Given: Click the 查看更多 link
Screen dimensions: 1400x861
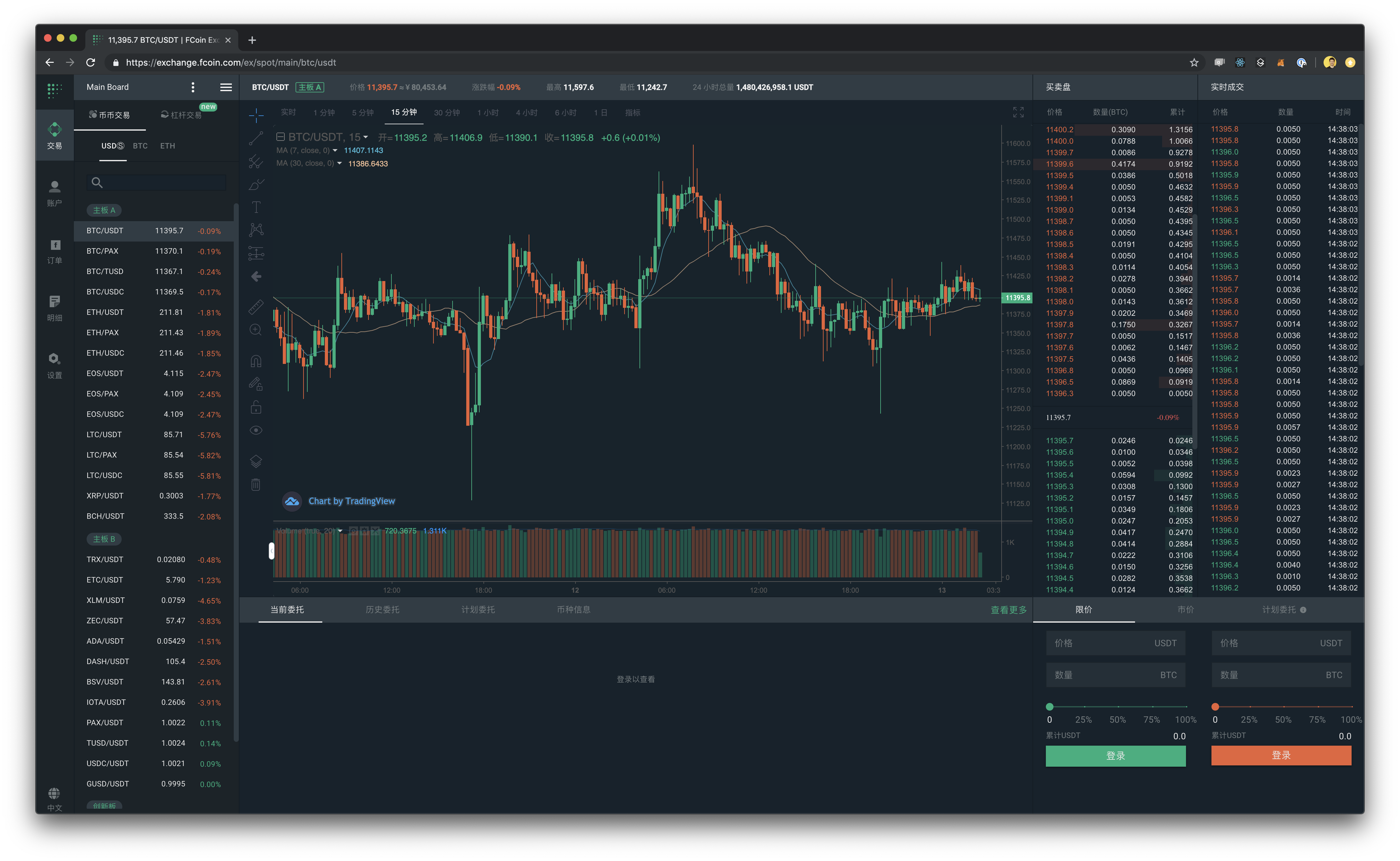Looking at the screenshot, I should point(1009,610).
